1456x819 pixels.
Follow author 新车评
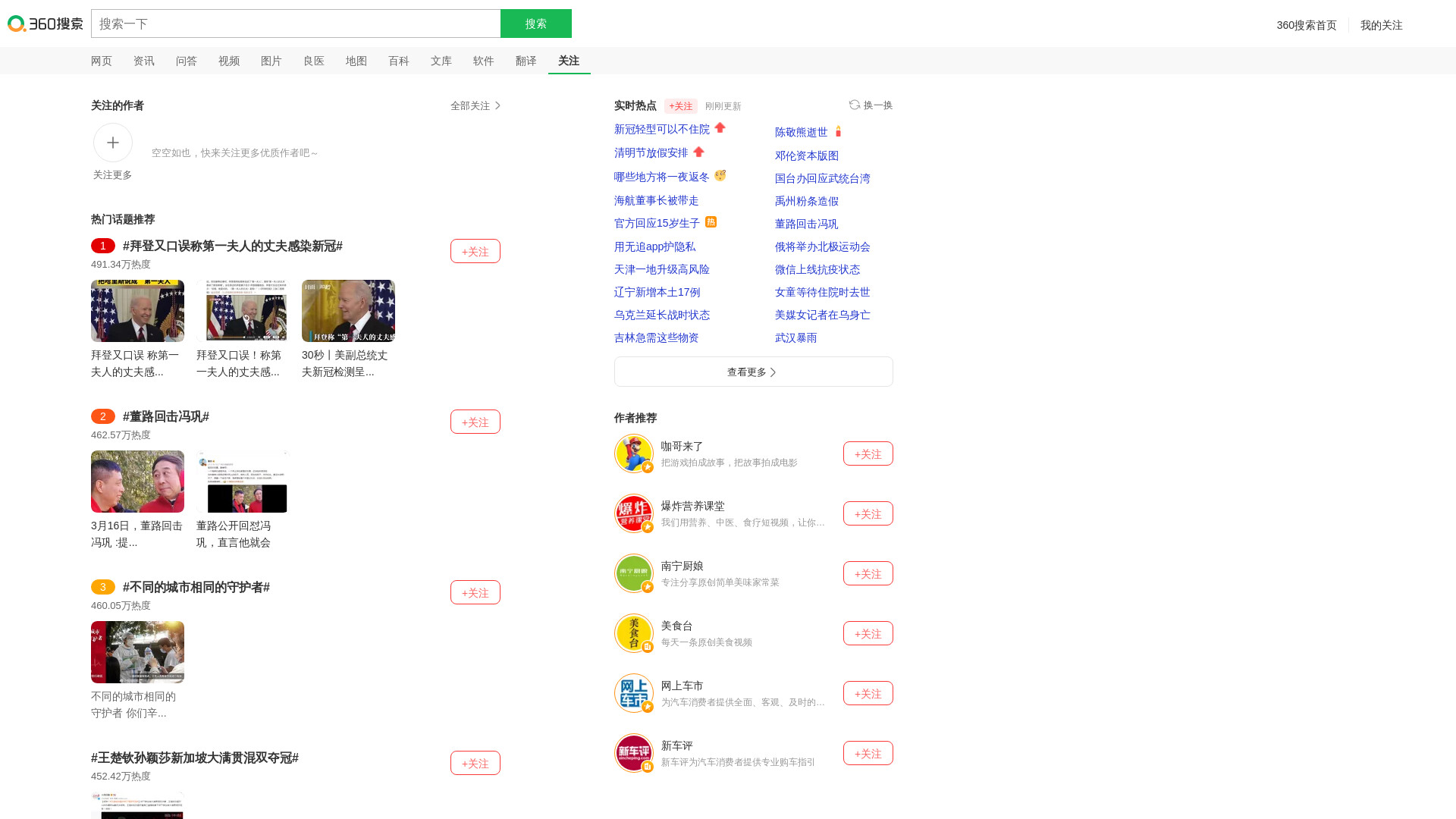868,753
